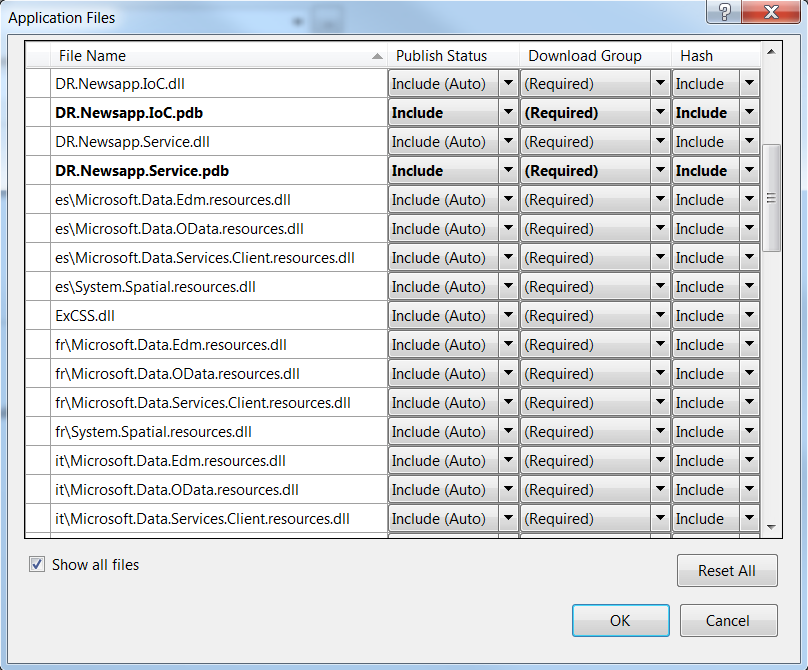Open Publish Status dropdown for DR.Newsapp.IoC.dll
This screenshot has width=808, height=670.
[x=508, y=83]
